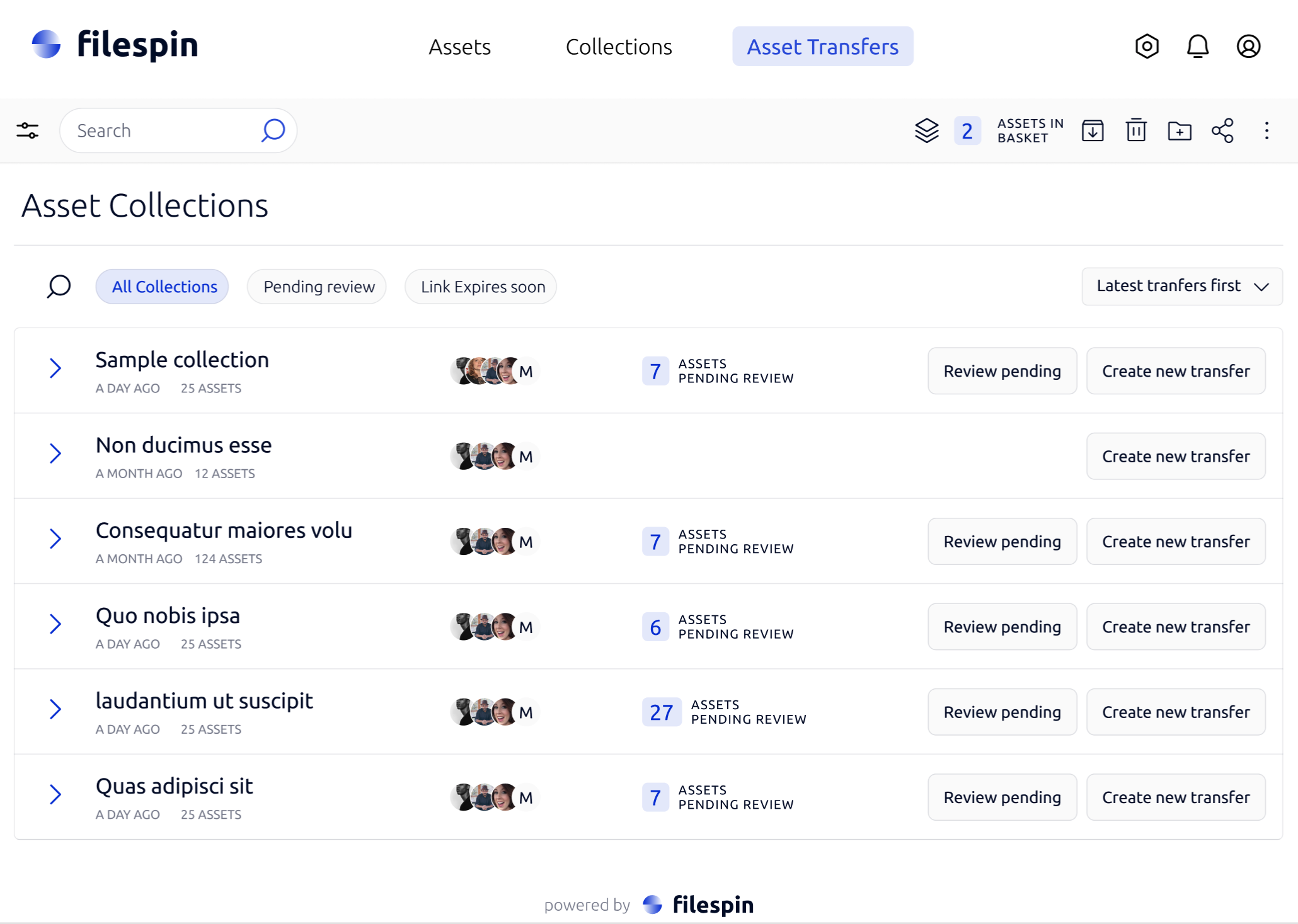The height and width of the screenshot is (924, 1298).
Task: Create new transfer for laudantium ut suscipit
Action: pyautogui.click(x=1176, y=712)
